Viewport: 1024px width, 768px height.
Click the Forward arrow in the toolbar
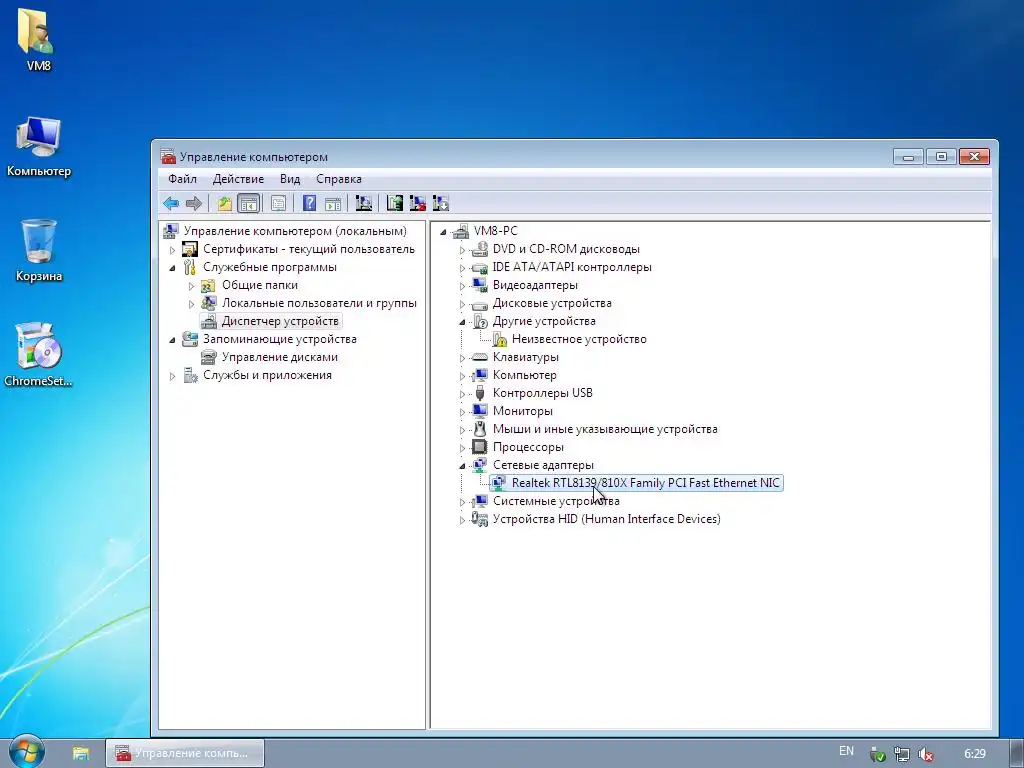[194, 203]
